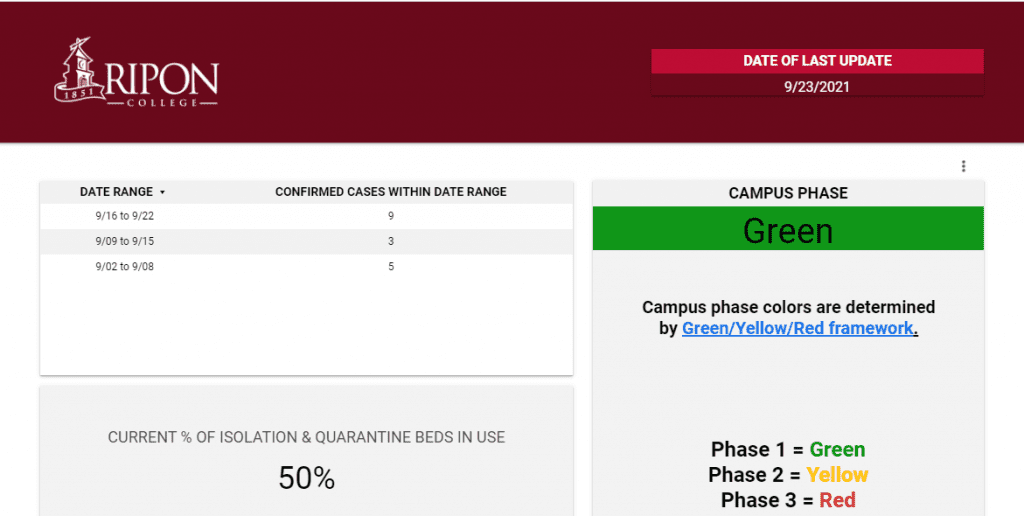The width and height of the screenshot is (1024, 516).
Task: Click the Phase 3 = Red label
Action: point(788,500)
